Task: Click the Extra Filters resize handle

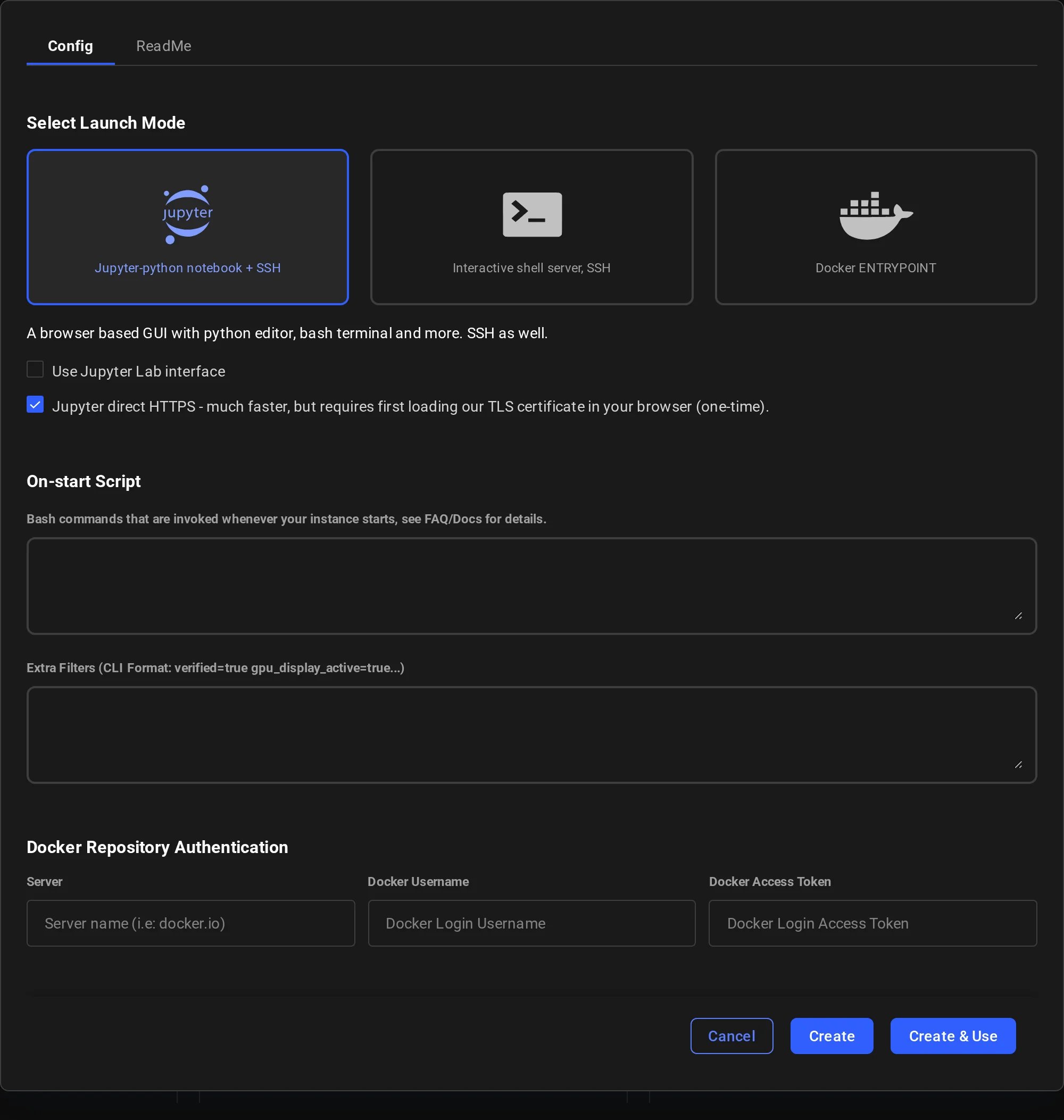Action: point(1019,765)
